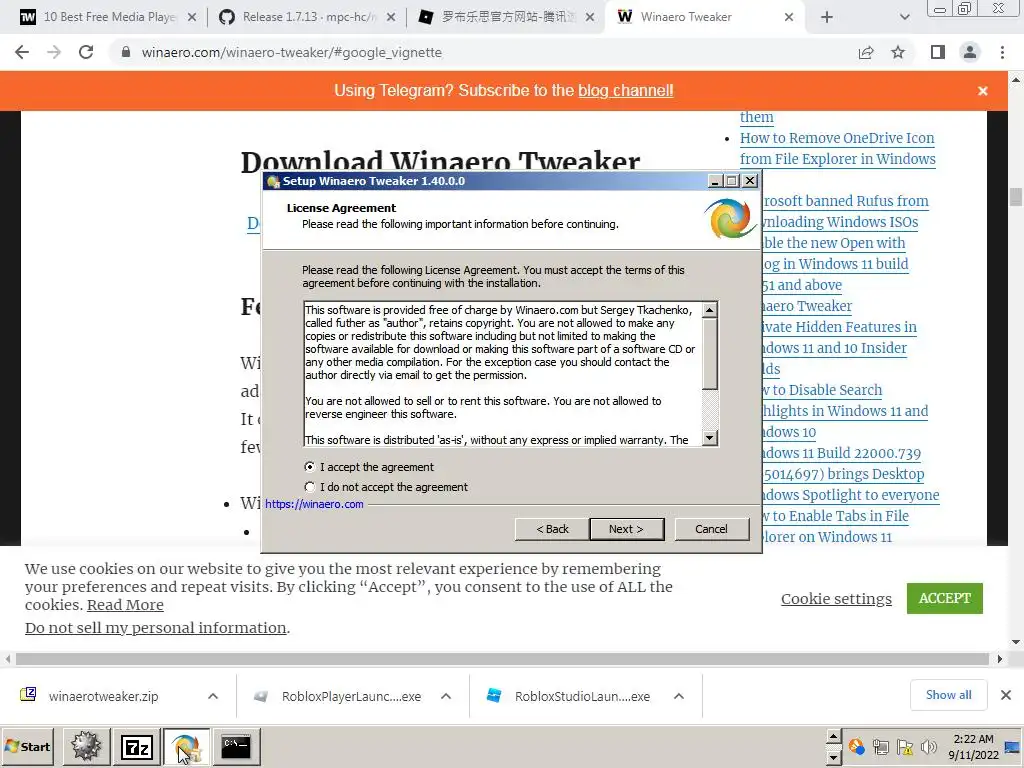
Task: Open Cookie settings
Action: coord(836,599)
